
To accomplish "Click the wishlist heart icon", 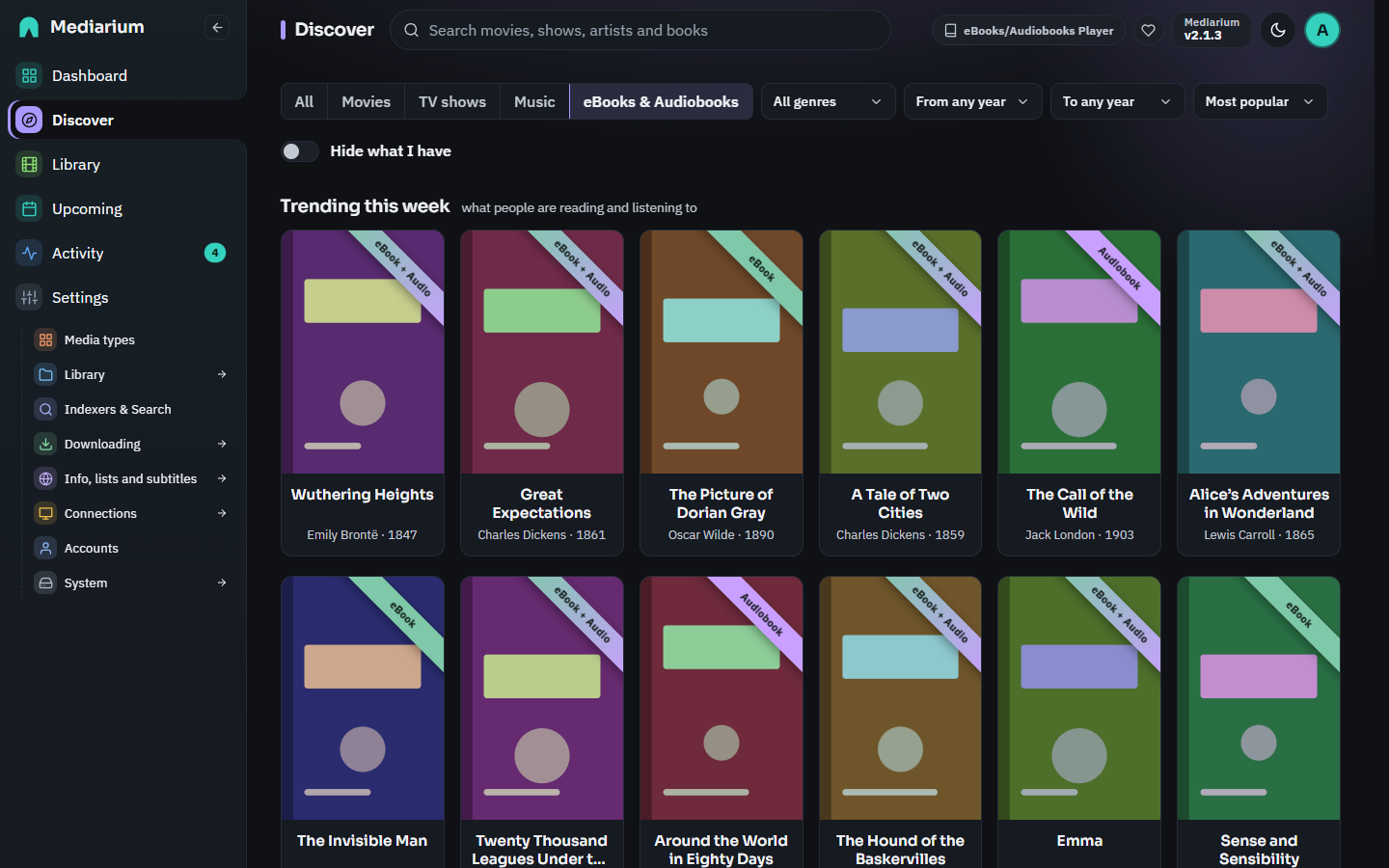I will tap(1148, 30).
